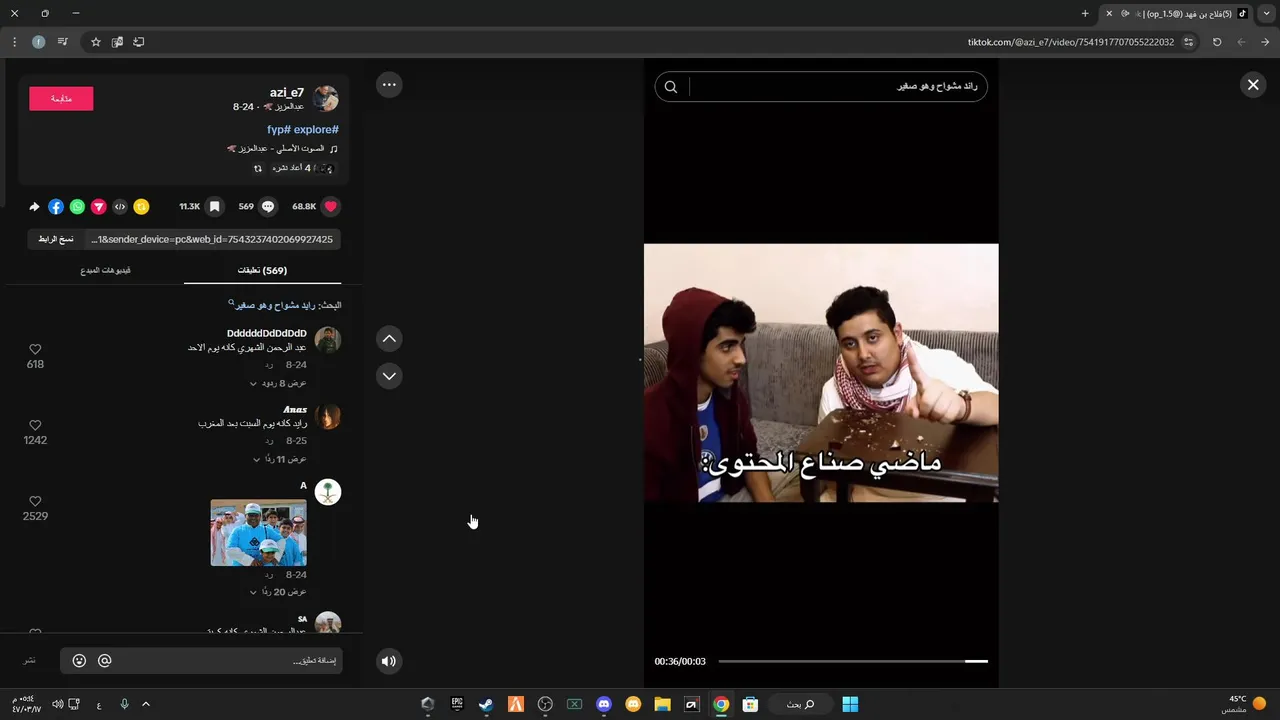Bookmark this page with the star icon
The height and width of the screenshot is (720, 1280).
coord(96,42)
